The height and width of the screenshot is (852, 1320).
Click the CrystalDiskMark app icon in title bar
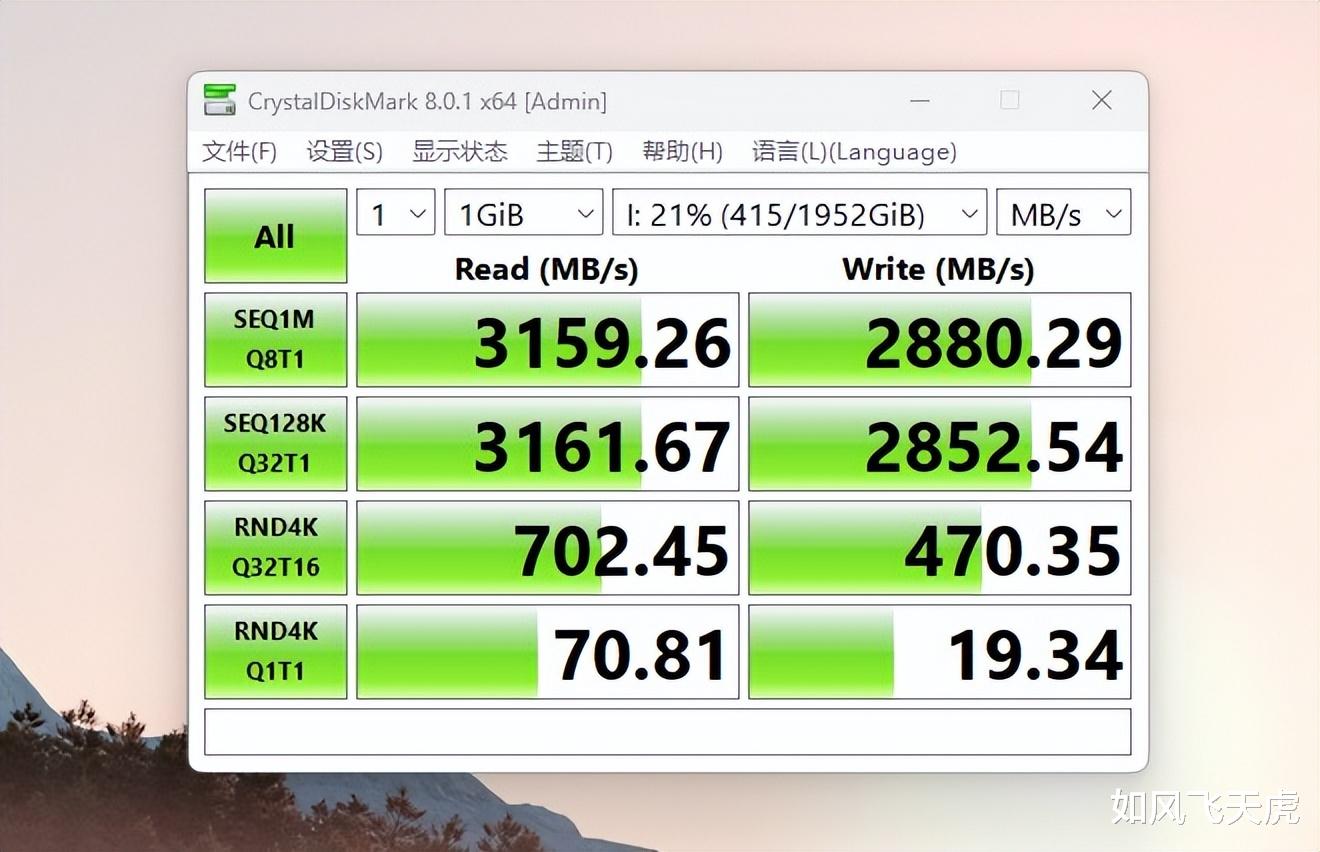(220, 100)
